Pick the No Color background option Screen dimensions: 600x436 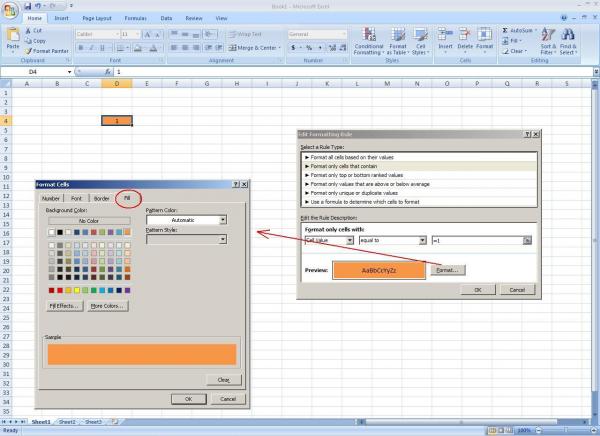point(89,220)
